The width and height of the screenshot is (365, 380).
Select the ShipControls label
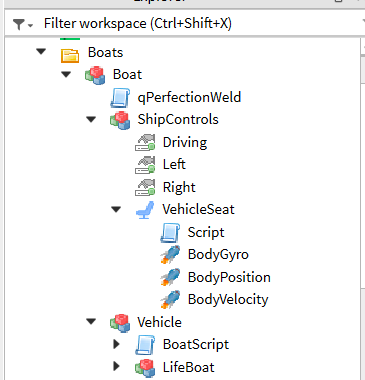pyautogui.click(x=178, y=120)
